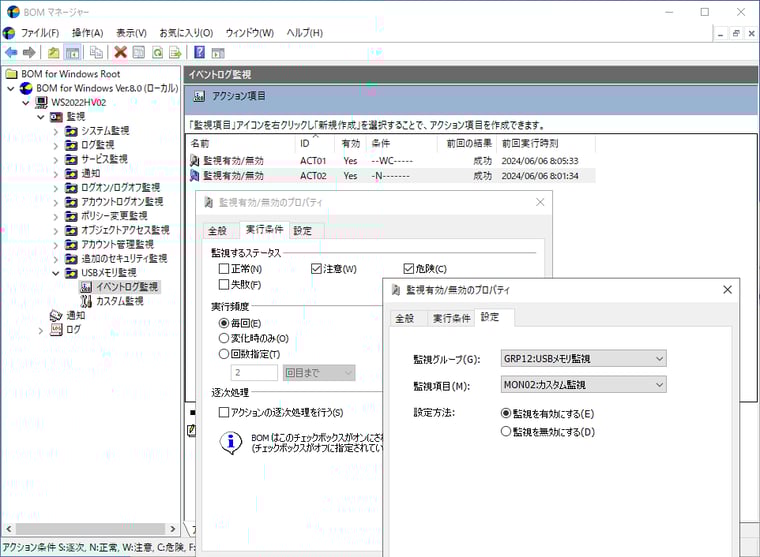This screenshot has height=557, width=760.
Task: Switch to 全般 tab in front properties dialog
Action: [408, 318]
